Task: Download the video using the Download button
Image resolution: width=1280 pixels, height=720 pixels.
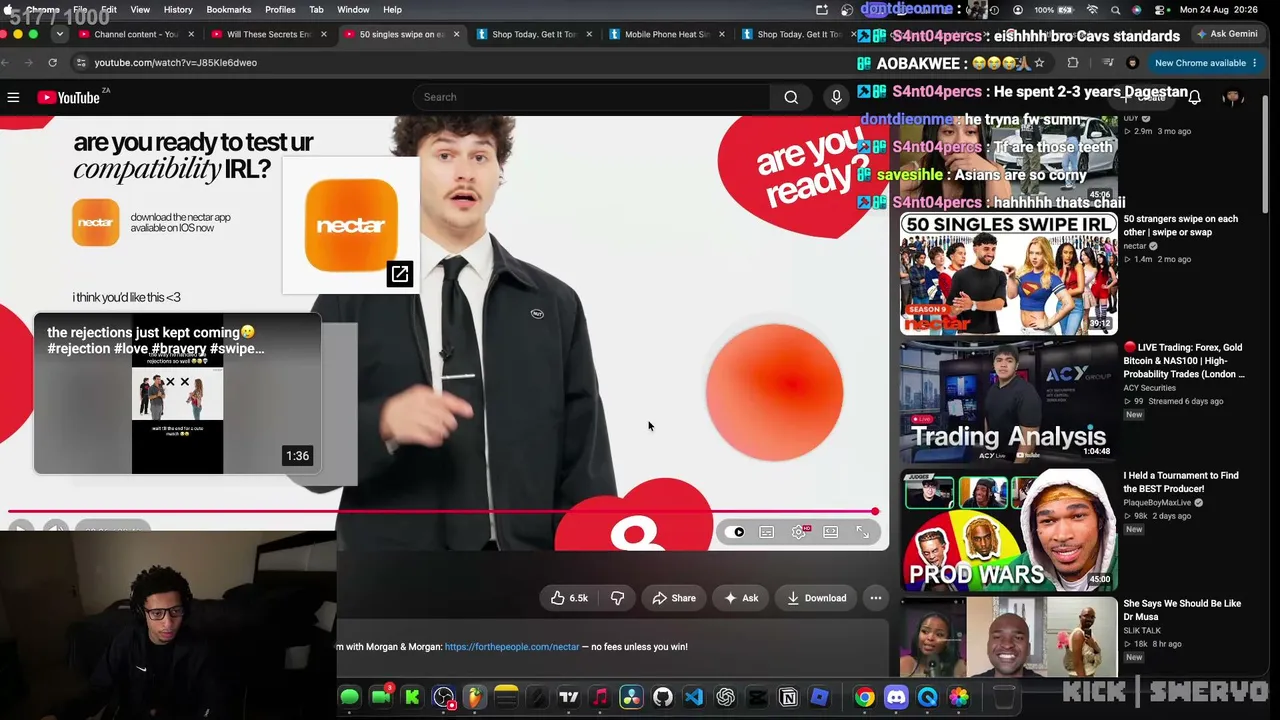Action: (817, 598)
